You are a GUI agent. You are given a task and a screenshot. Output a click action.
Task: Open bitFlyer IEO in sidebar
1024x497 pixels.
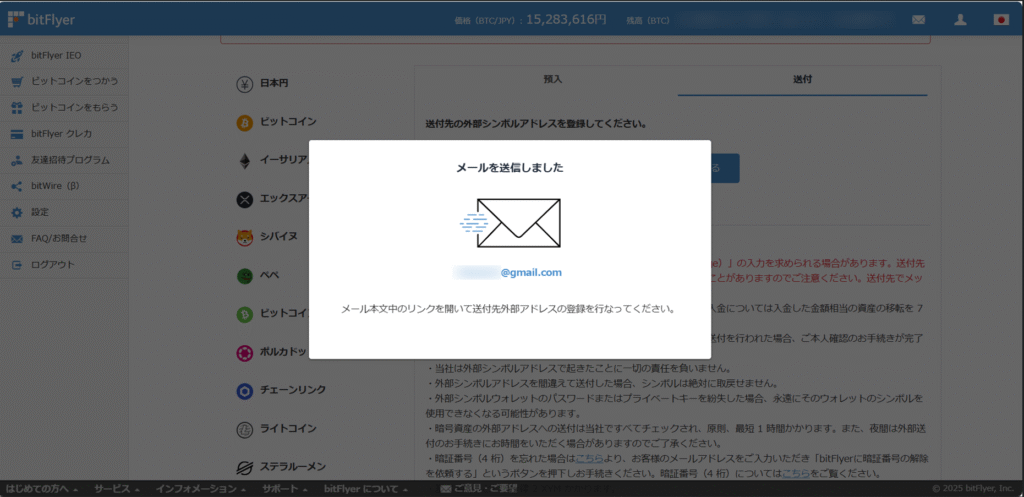coord(56,56)
